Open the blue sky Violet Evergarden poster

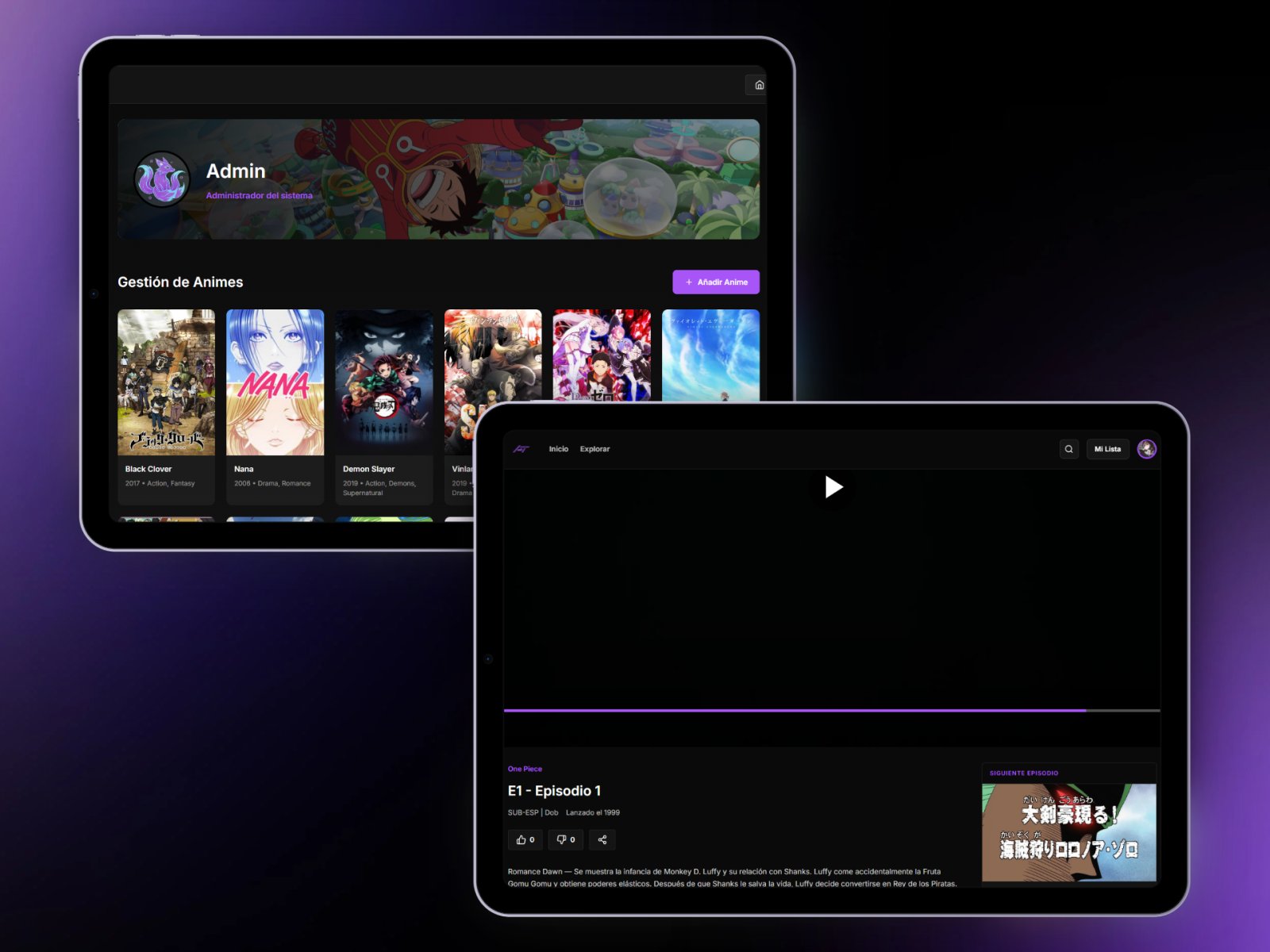pos(710,355)
